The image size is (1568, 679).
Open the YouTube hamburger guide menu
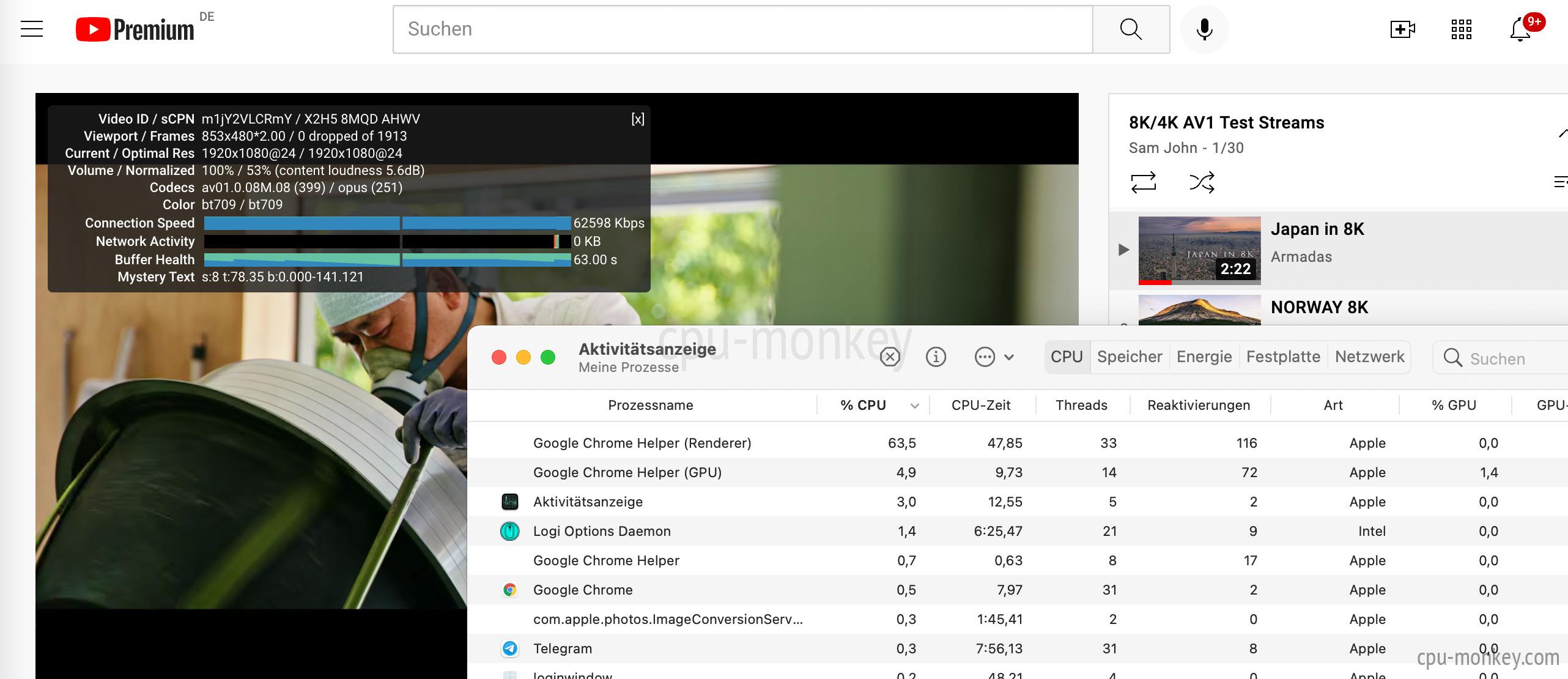(x=32, y=29)
